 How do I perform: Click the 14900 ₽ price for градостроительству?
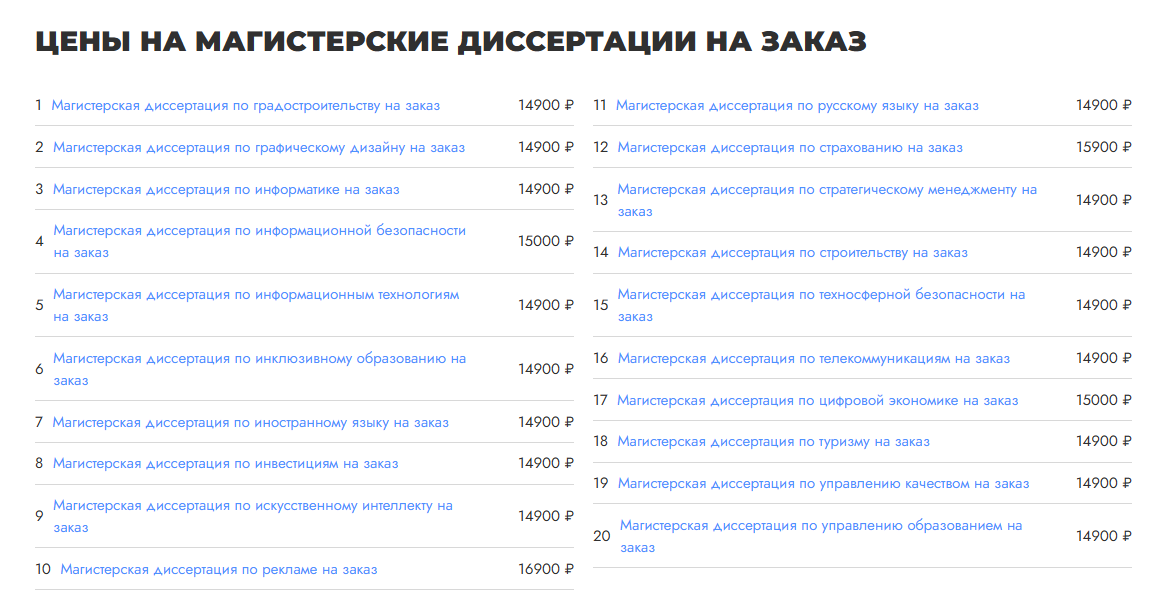(546, 105)
